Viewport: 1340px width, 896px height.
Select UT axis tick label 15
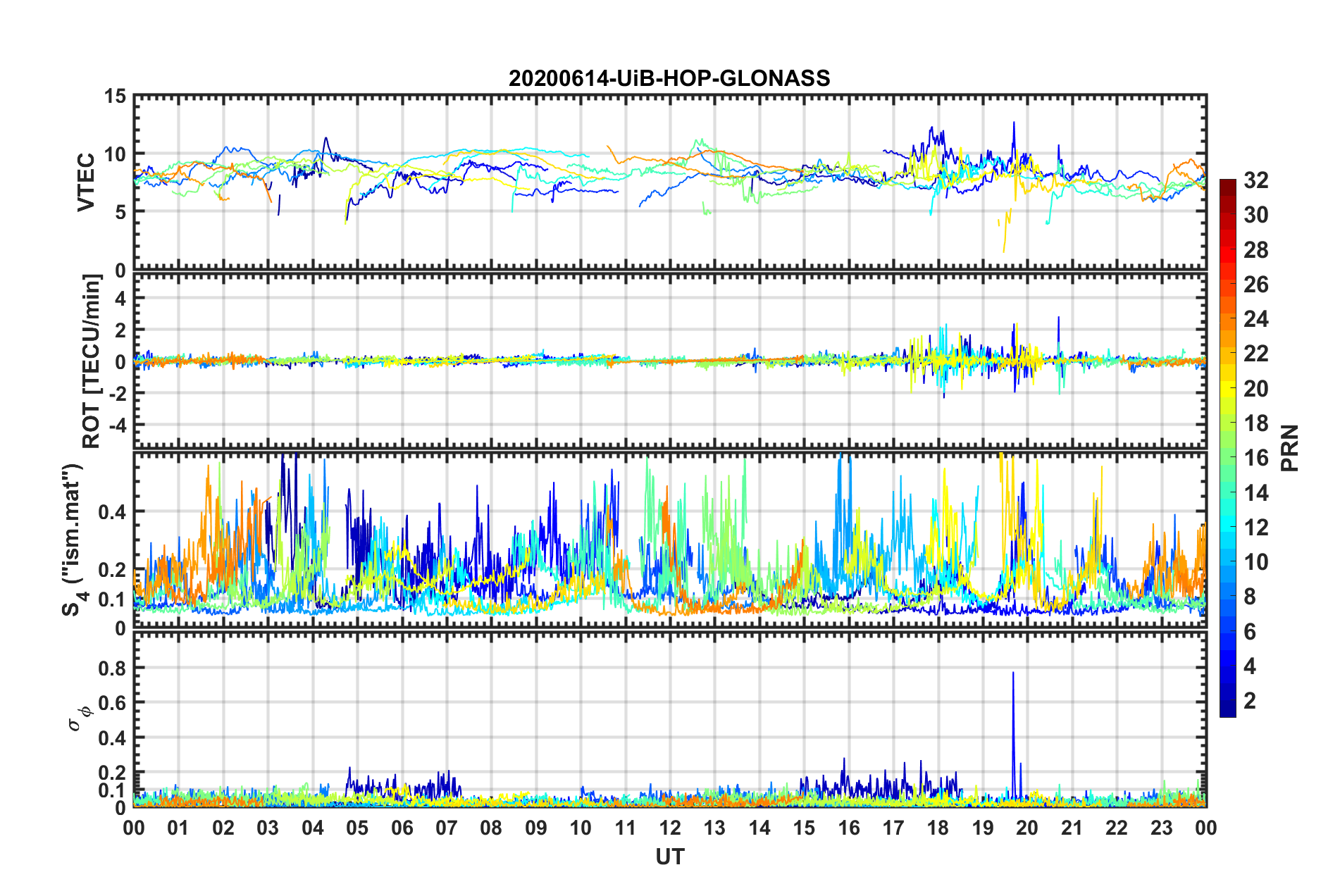[804, 828]
